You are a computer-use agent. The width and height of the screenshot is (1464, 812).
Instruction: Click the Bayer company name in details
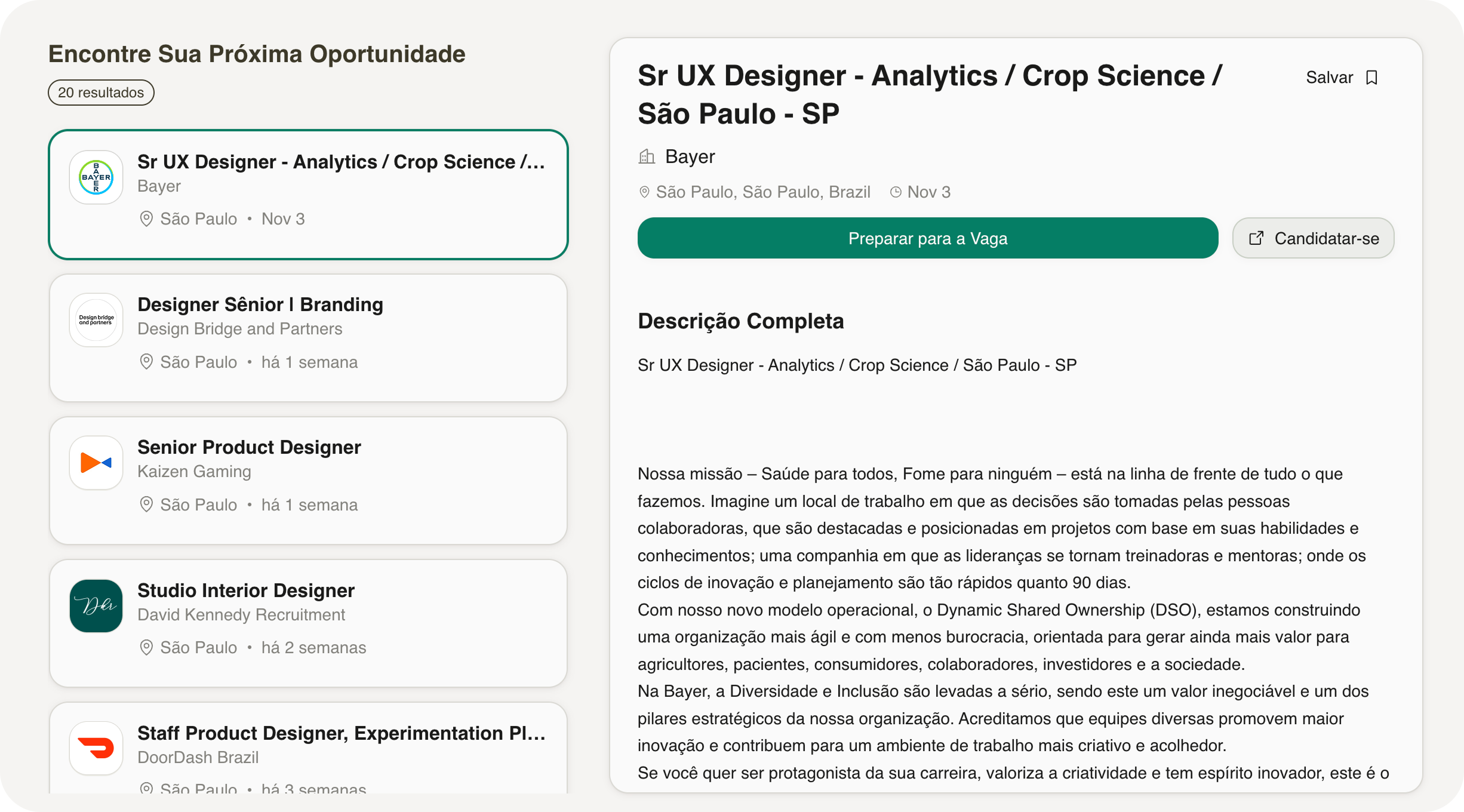click(x=690, y=156)
